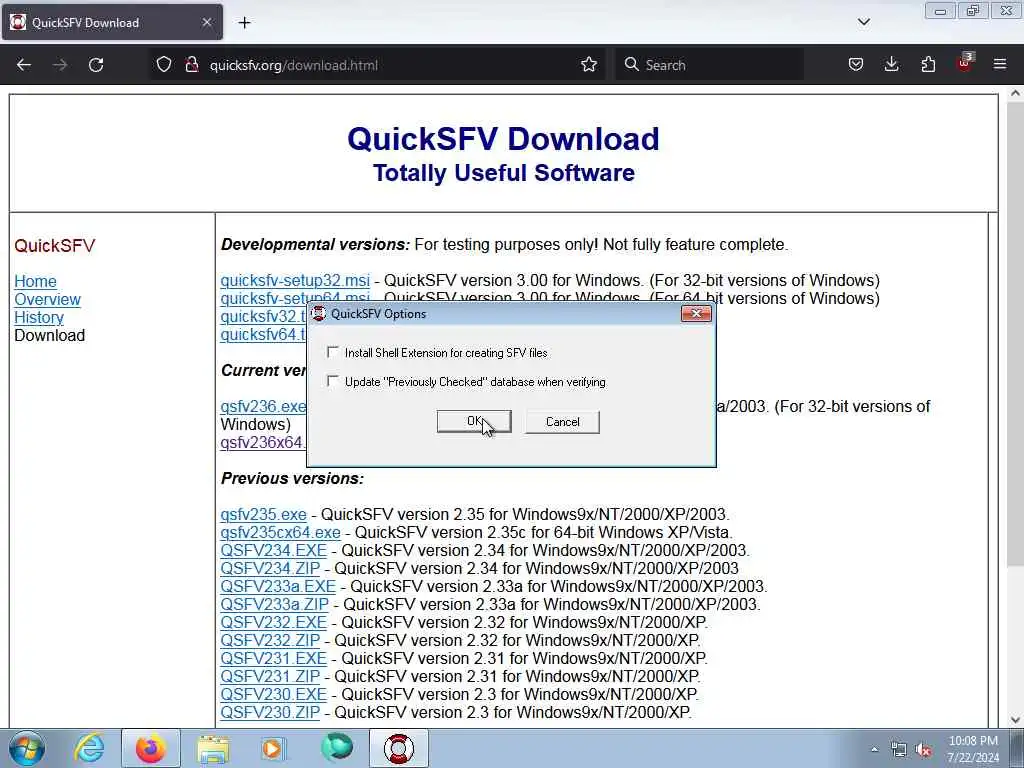Download qsfv235.exe
1024x768 pixels.
pyautogui.click(x=263, y=514)
